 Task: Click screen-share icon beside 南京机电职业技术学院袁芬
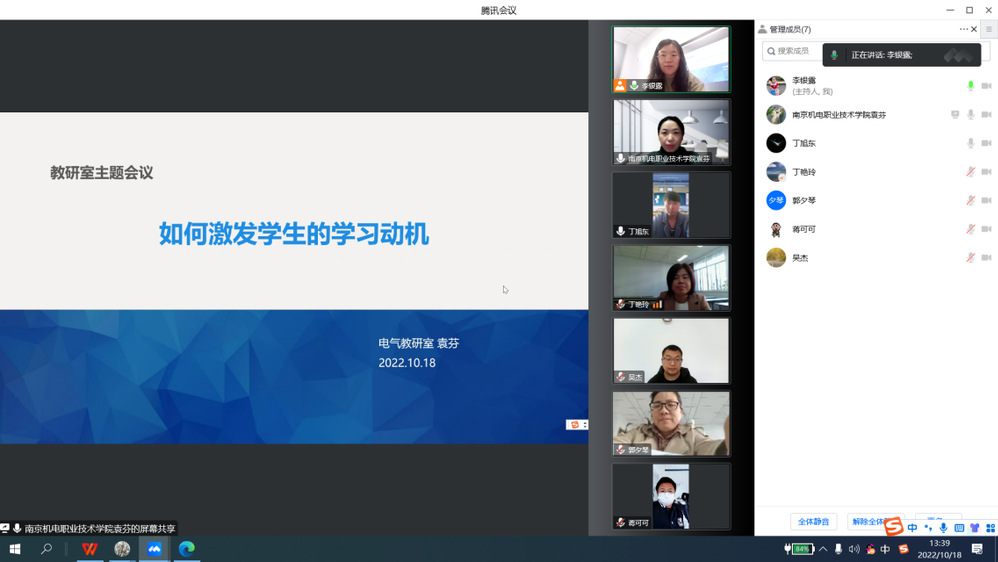point(955,115)
